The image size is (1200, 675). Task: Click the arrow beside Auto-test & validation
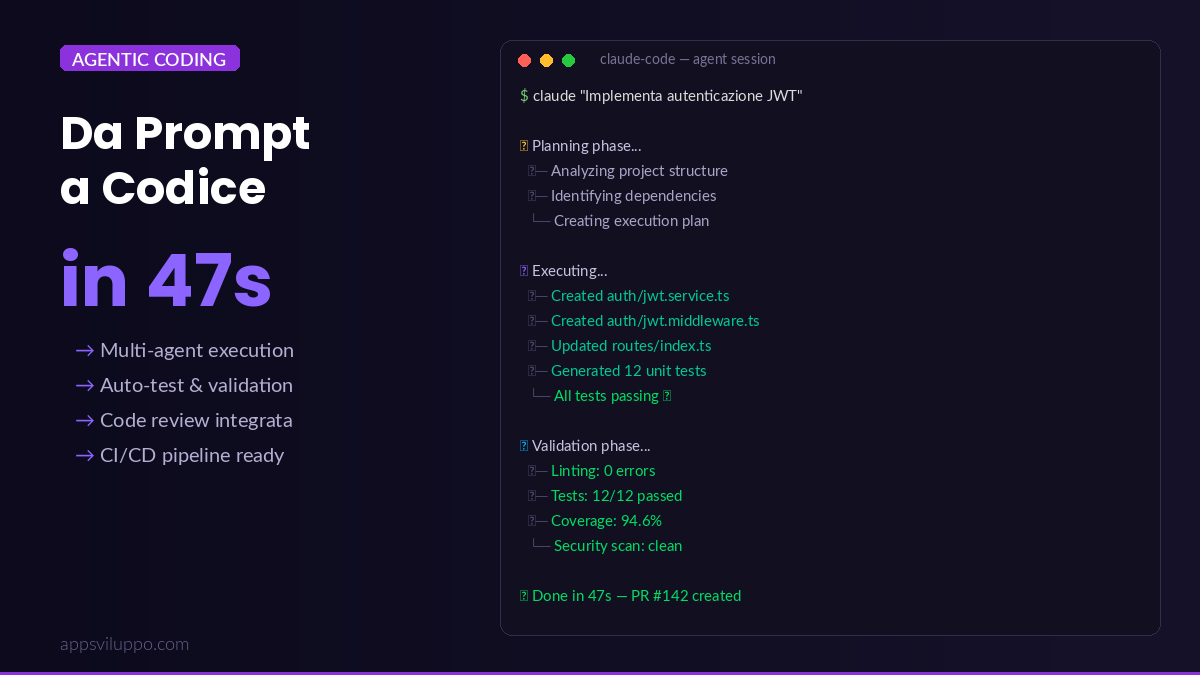(x=85, y=385)
